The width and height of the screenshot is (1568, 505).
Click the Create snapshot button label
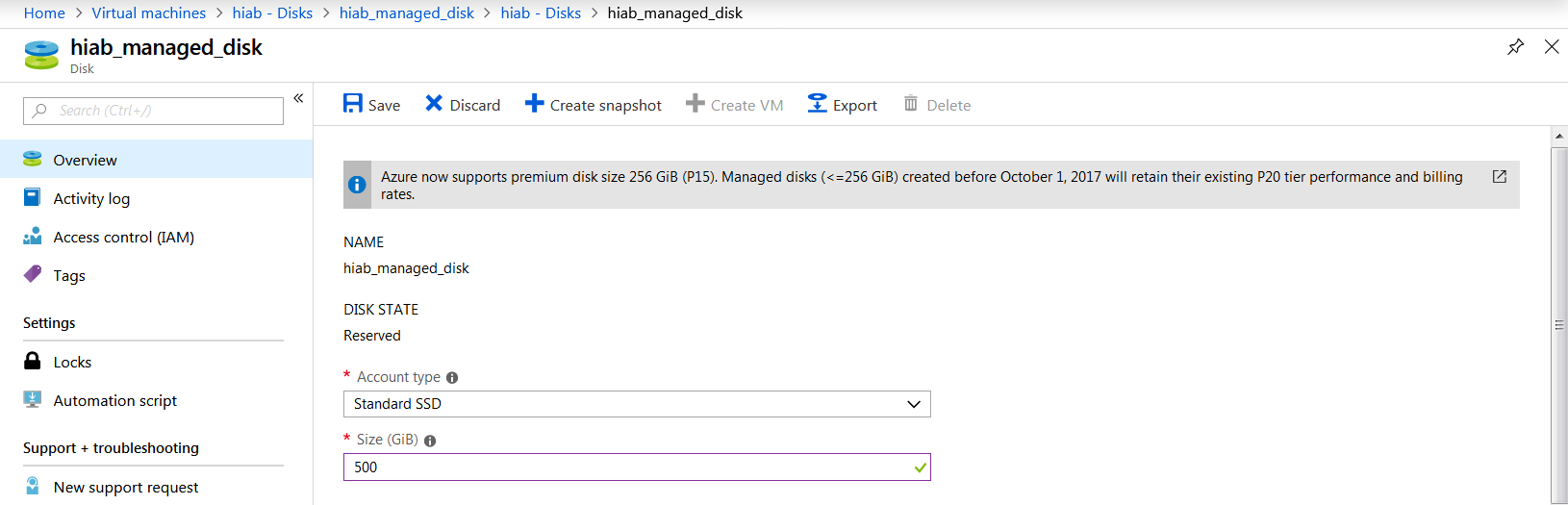click(606, 106)
